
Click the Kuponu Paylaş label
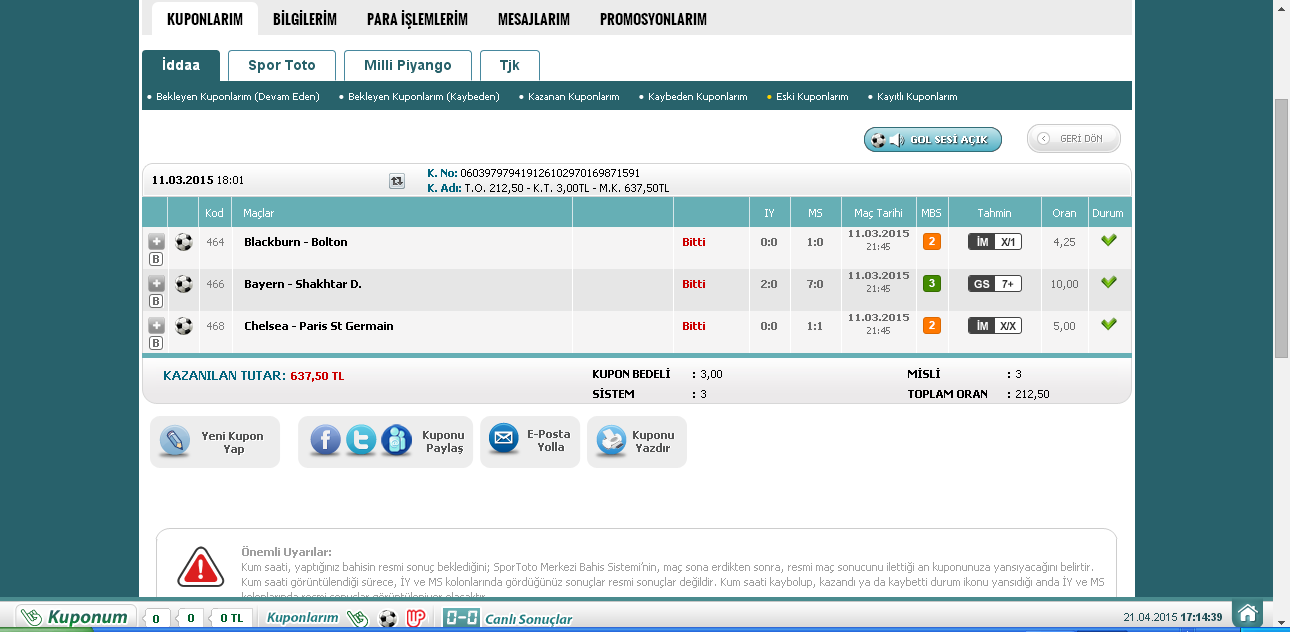(x=443, y=442)
